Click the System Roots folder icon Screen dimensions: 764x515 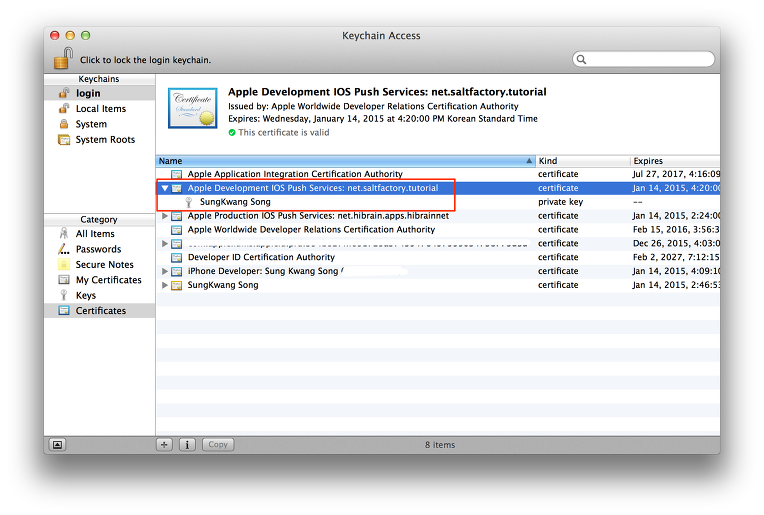[64, 140]
